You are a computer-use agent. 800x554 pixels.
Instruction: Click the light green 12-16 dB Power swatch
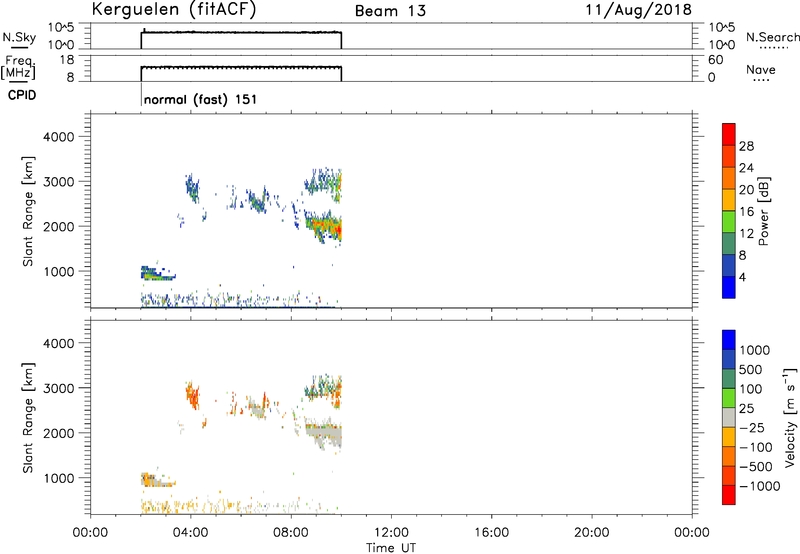(729, 221)
